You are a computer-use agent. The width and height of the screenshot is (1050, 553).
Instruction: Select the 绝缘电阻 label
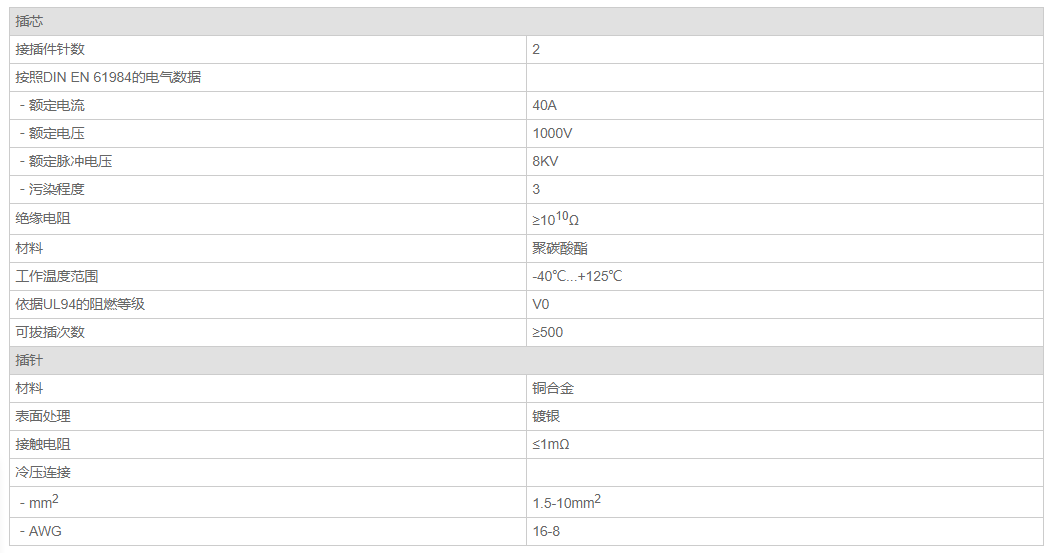(x=43, y=219)
